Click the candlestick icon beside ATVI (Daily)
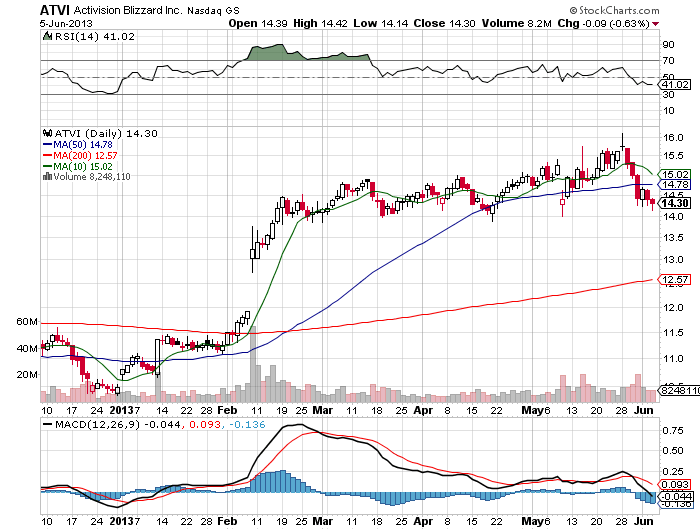This screenshot has height=530, width=700. tap(47, 133)
